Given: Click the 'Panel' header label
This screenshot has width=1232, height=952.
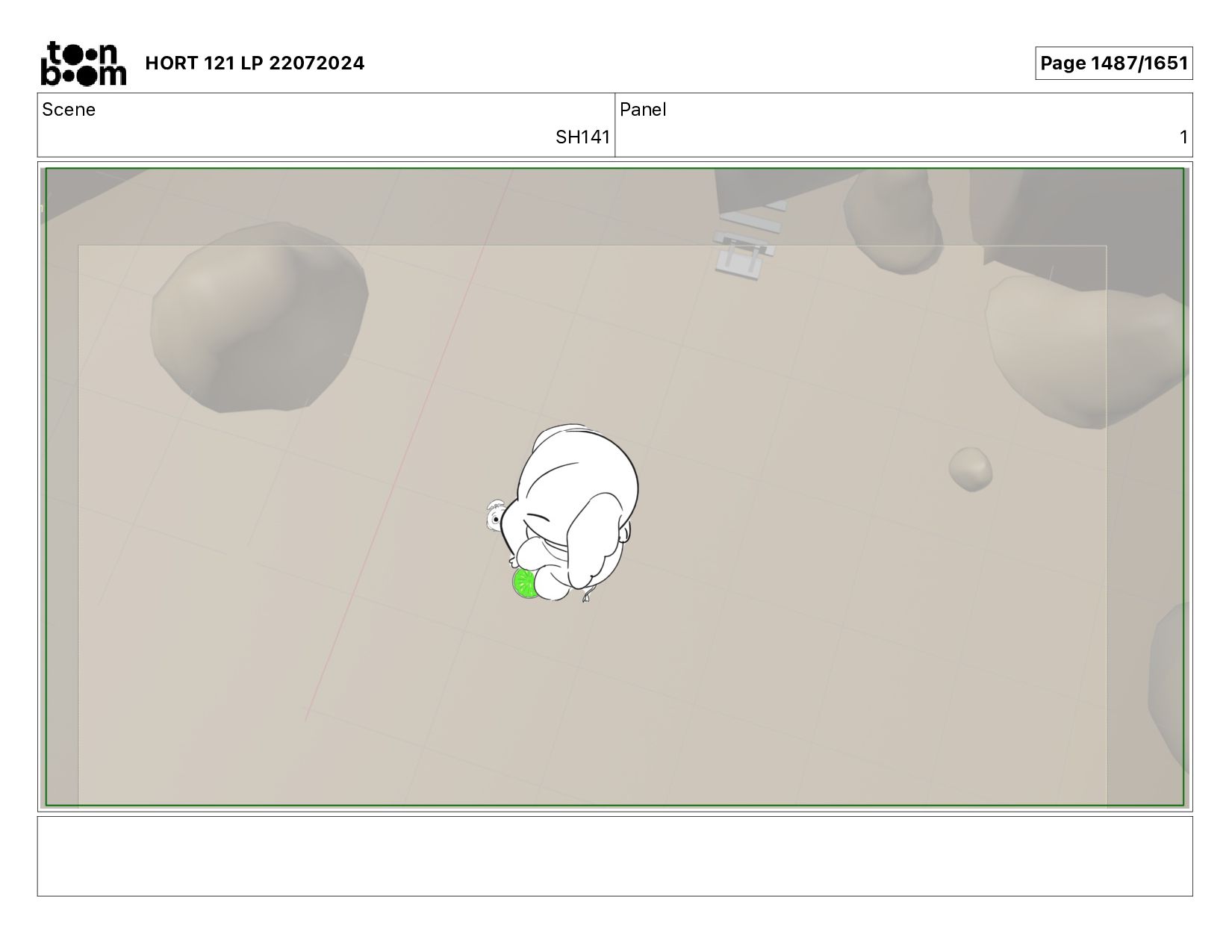Looking at the screenshot, I should 643,110.
